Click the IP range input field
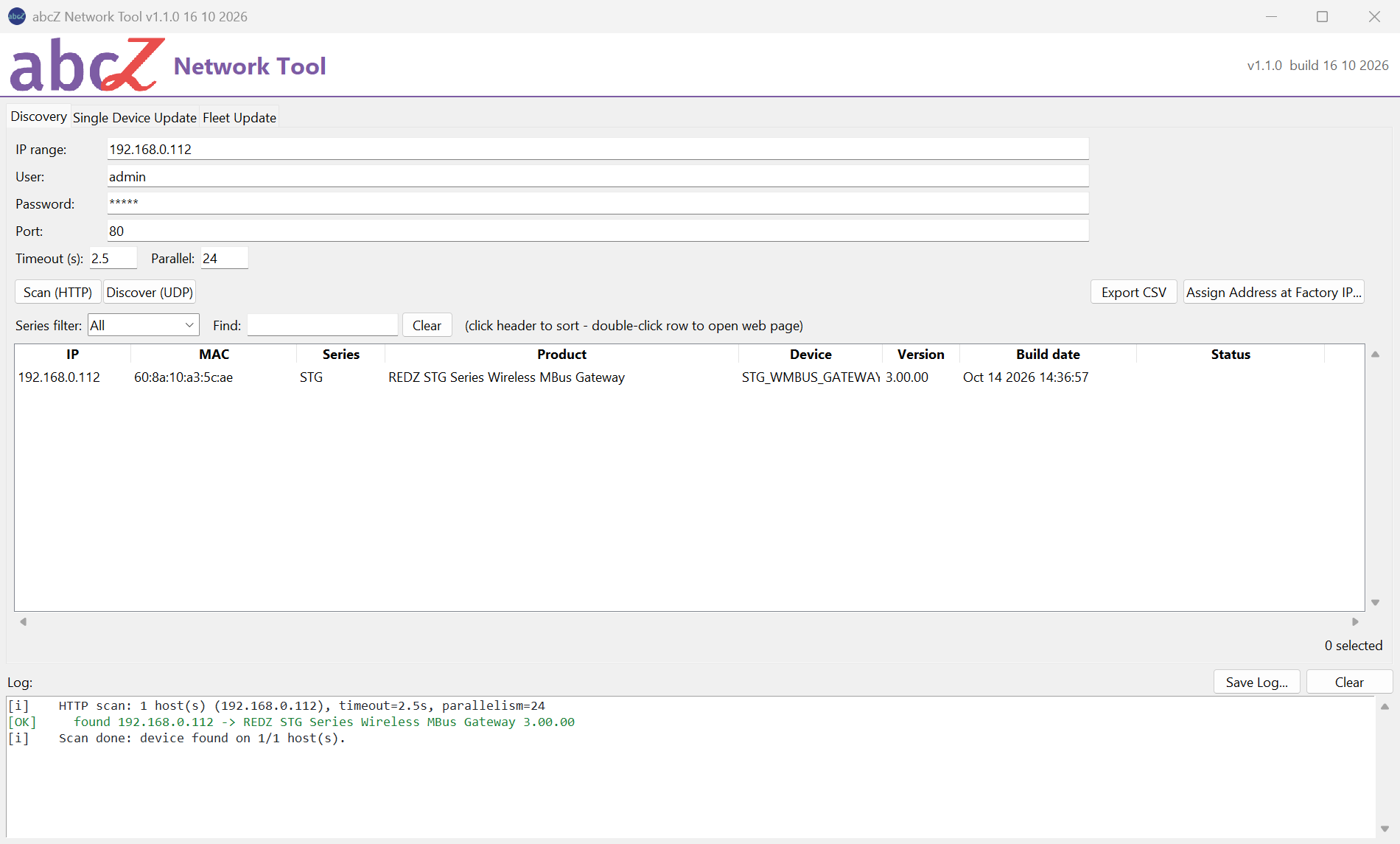Viewport: 1400px width, 844px height. pyautogui.click(x=598, y=149)
